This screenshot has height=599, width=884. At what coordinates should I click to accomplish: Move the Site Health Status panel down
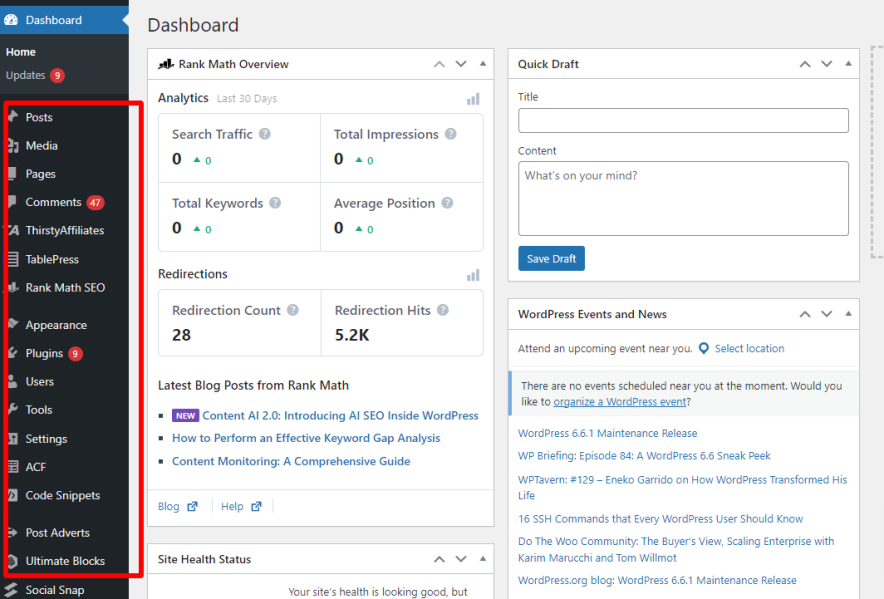[461, 559]
